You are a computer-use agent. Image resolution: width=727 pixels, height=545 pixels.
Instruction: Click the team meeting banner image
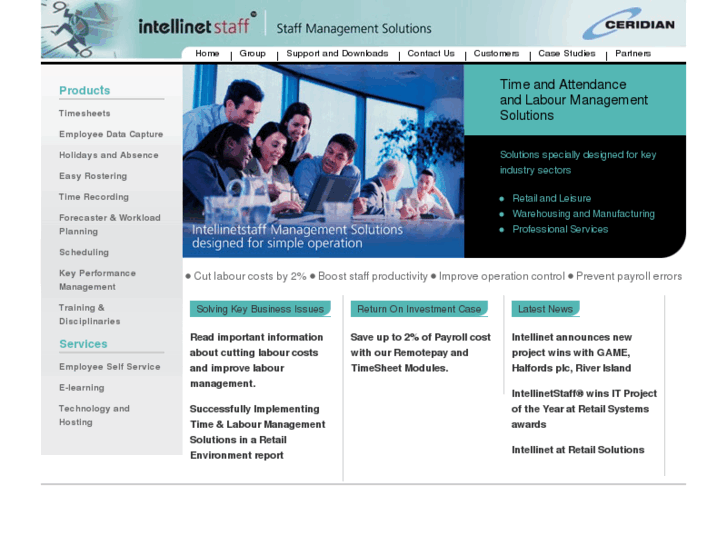coord(323,160)
